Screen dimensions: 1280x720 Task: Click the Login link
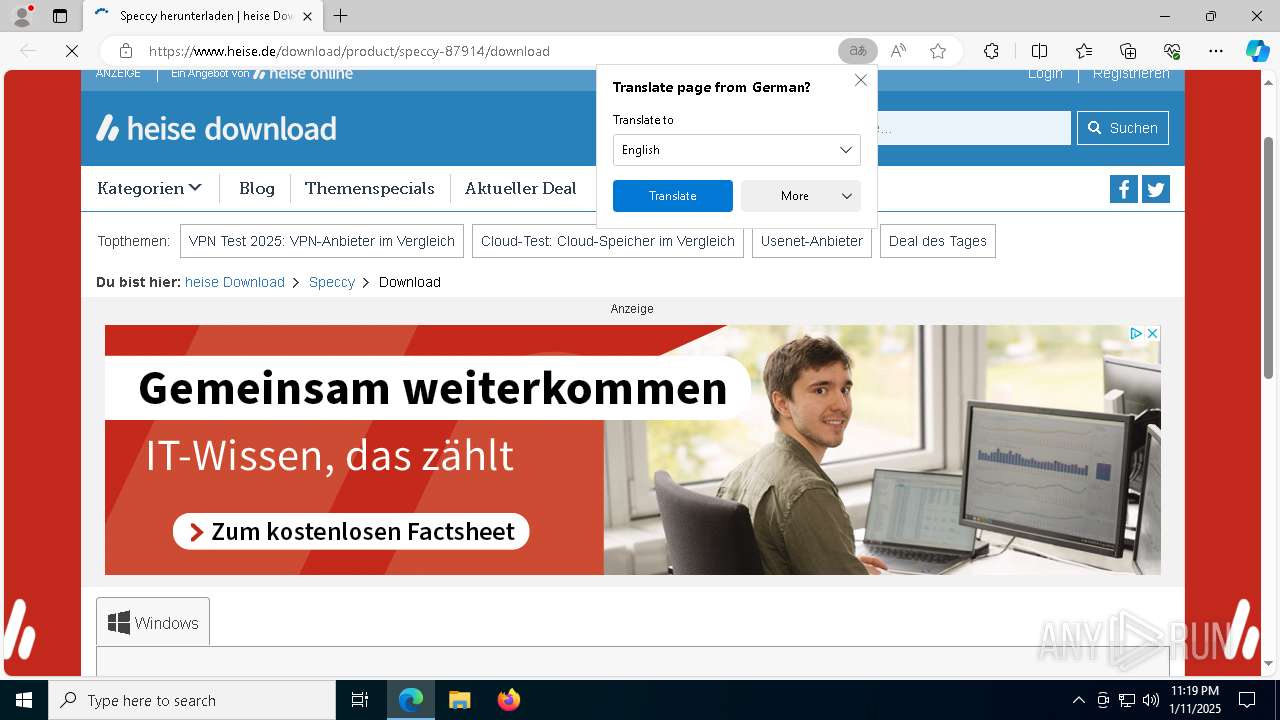point(1045,74)
